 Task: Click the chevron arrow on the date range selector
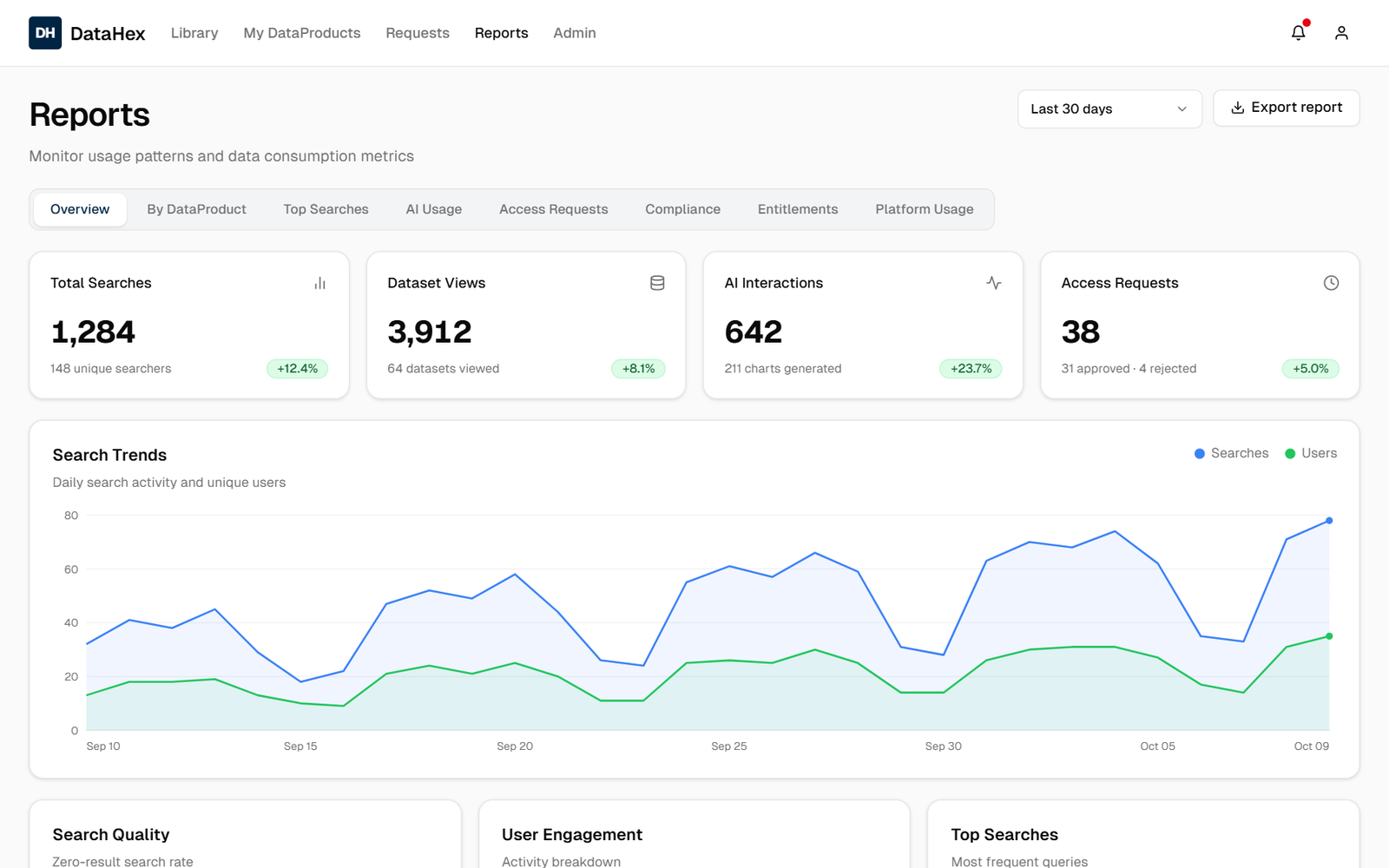tap(1182, 108)
